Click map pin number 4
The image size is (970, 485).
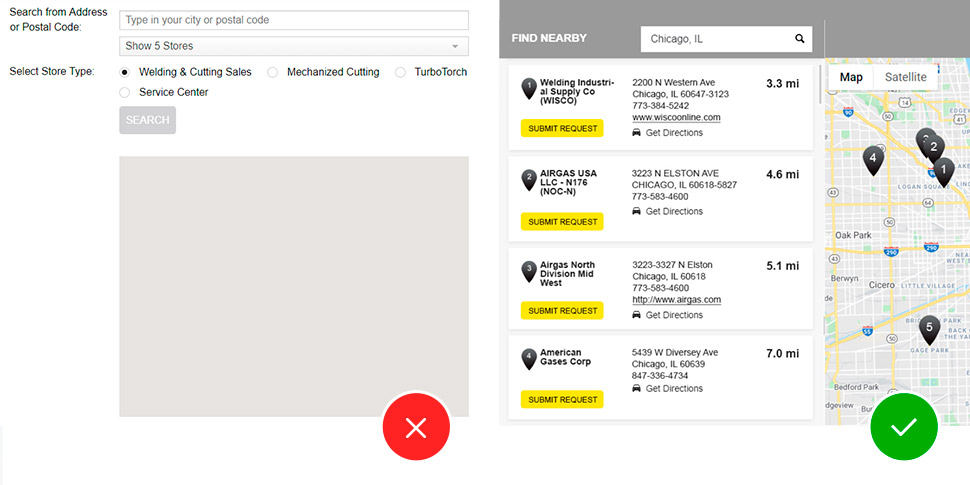[x=873, y=159]
